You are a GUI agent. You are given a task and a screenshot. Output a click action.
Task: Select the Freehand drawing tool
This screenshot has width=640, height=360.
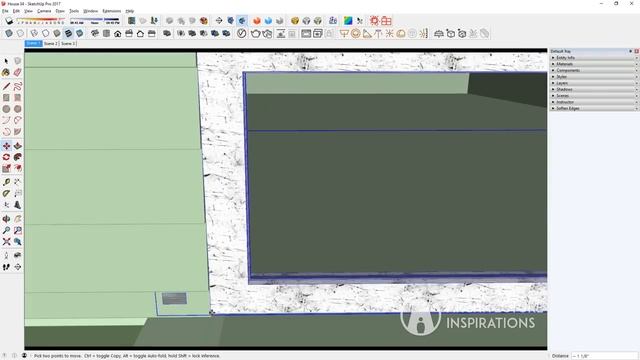[x=18, y=86]
